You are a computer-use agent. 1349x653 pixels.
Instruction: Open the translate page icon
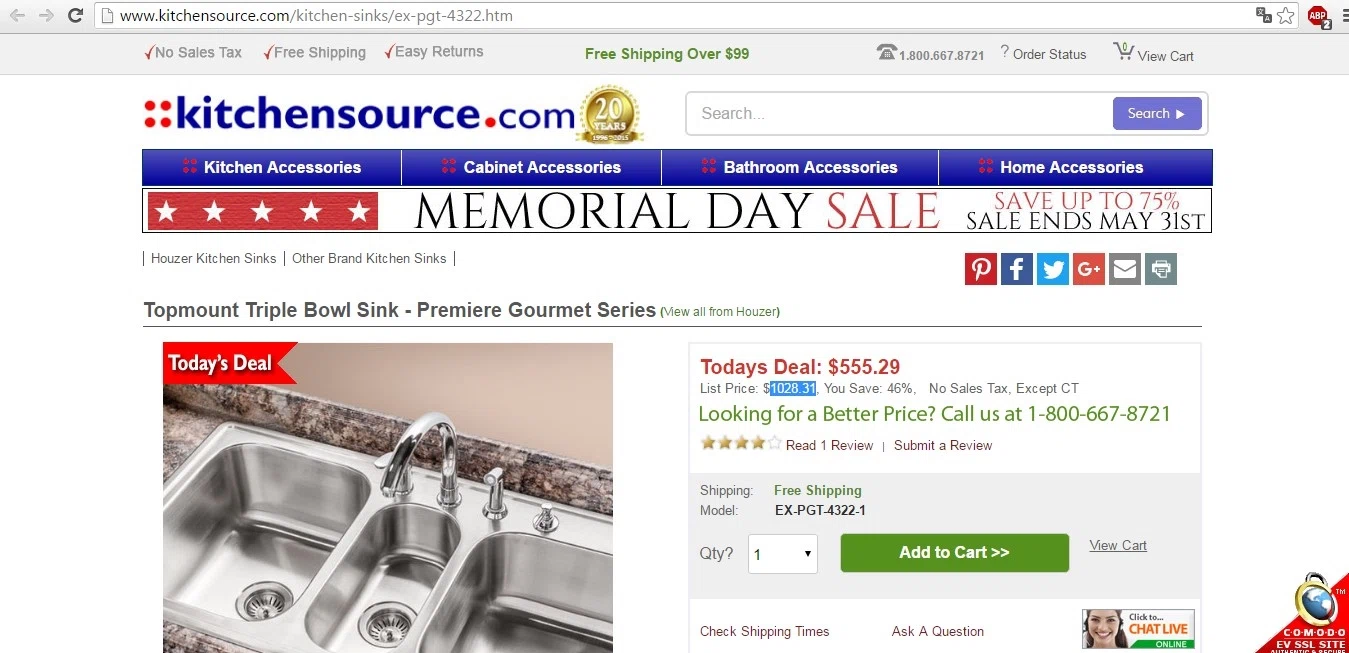click(1264, 15)
